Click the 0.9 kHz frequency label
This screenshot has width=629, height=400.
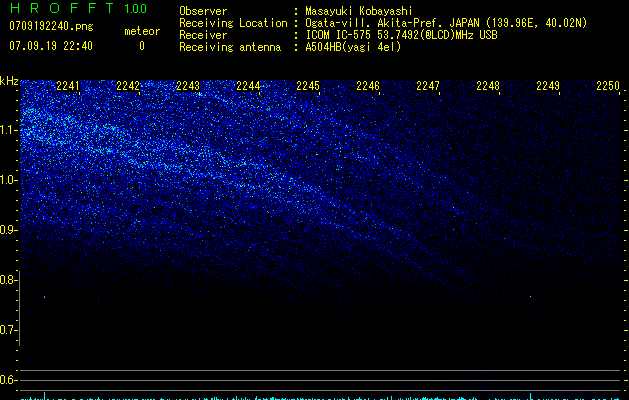point(9,230)
